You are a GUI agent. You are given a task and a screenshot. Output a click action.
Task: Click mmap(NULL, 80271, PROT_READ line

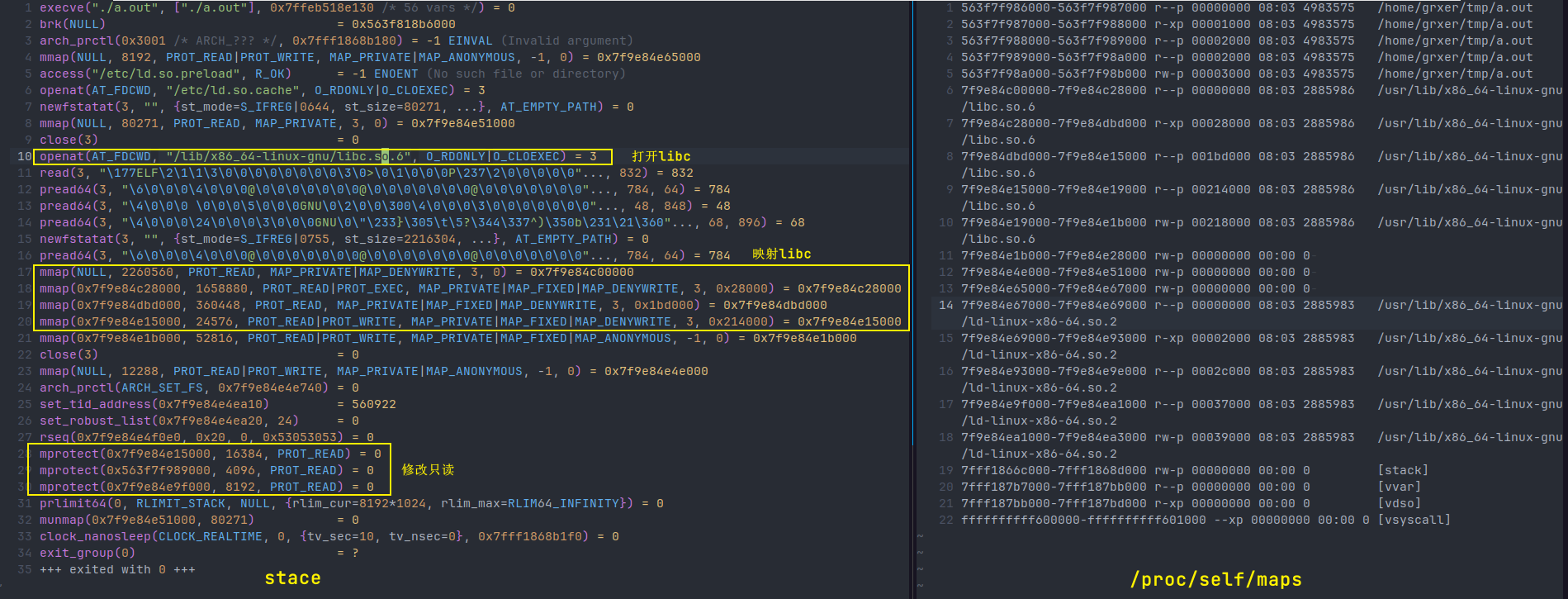[277, 123]
